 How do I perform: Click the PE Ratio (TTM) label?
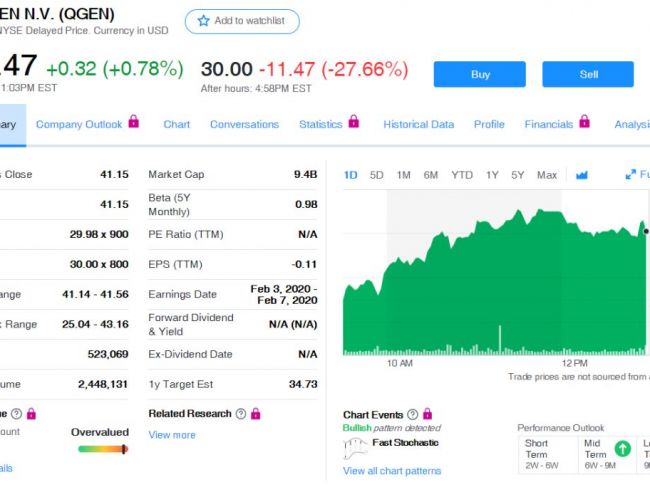(x=186, y=235)
